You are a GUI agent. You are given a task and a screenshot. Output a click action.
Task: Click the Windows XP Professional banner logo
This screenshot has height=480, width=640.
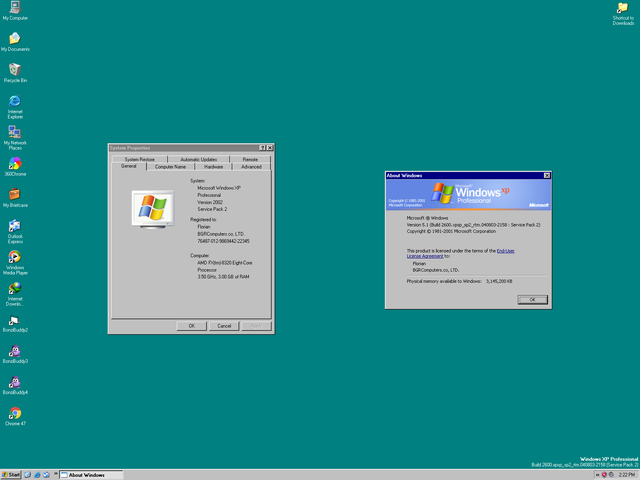[x=471, y=193]
